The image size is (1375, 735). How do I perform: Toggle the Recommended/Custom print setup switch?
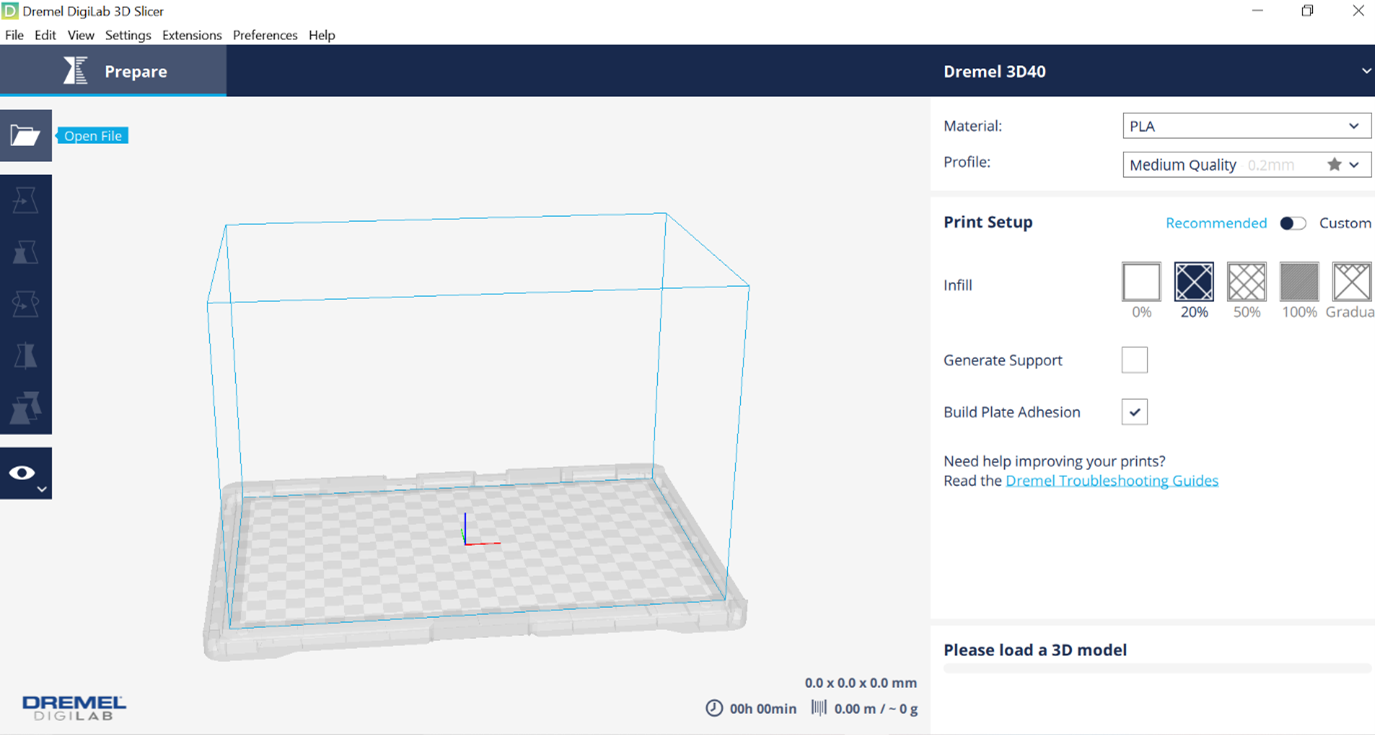coord(1293,223)
